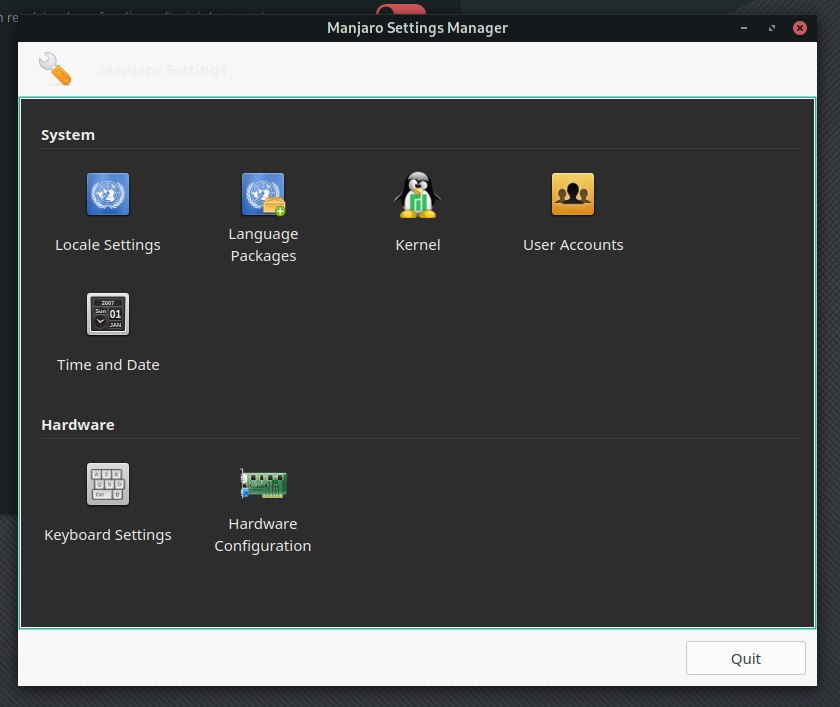Click the "Keyboard Settings" label

tap(108, 535)
